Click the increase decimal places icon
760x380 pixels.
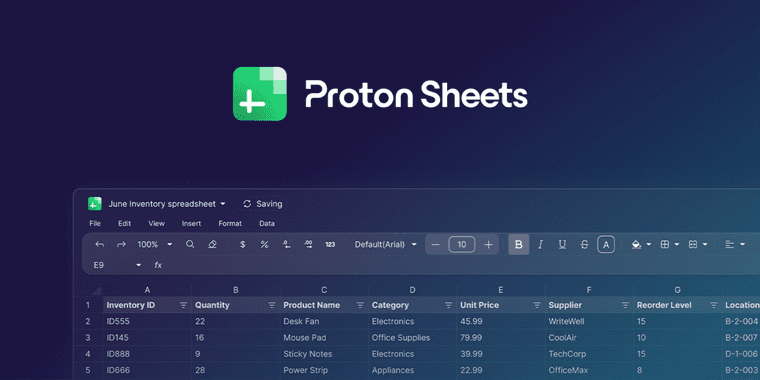click(x=308, y=244)
